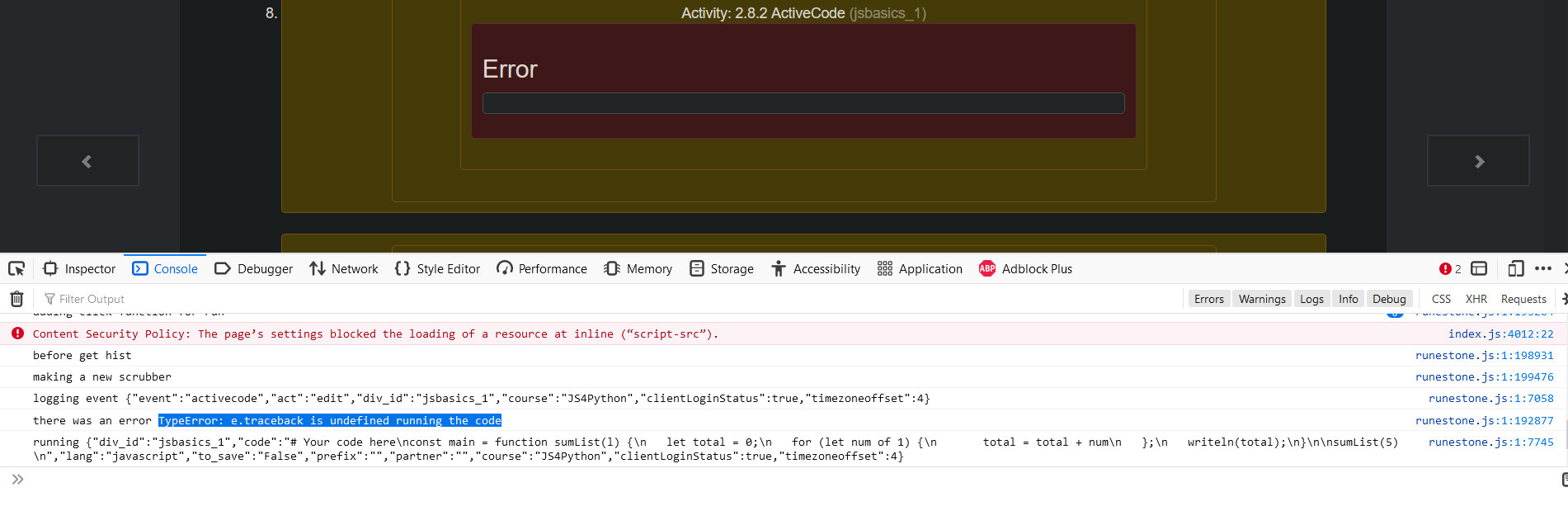Click the highlighted TypeError message text
This screenshot has height=511, width=1568.
click(x=329, y=421)
